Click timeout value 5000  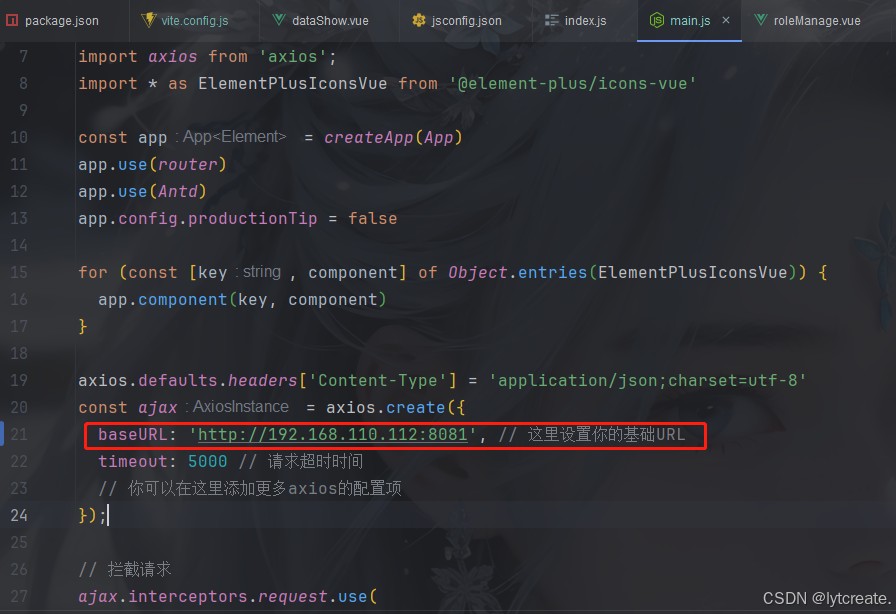click(207, 461)
